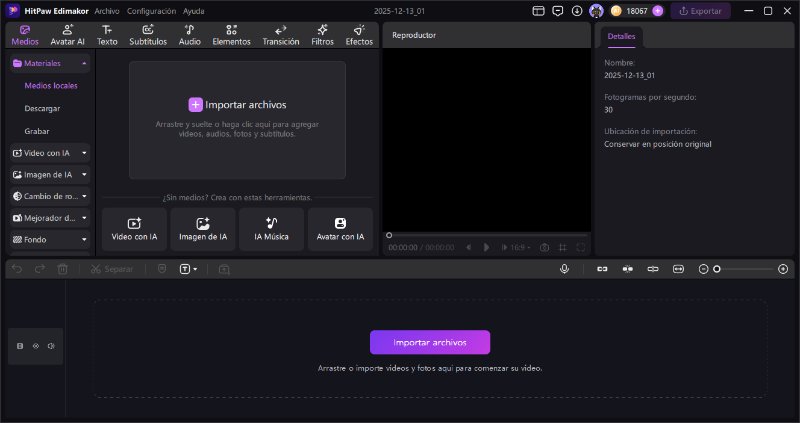Create with Video con IA card
800x423 pixels.
click(134, 229)
